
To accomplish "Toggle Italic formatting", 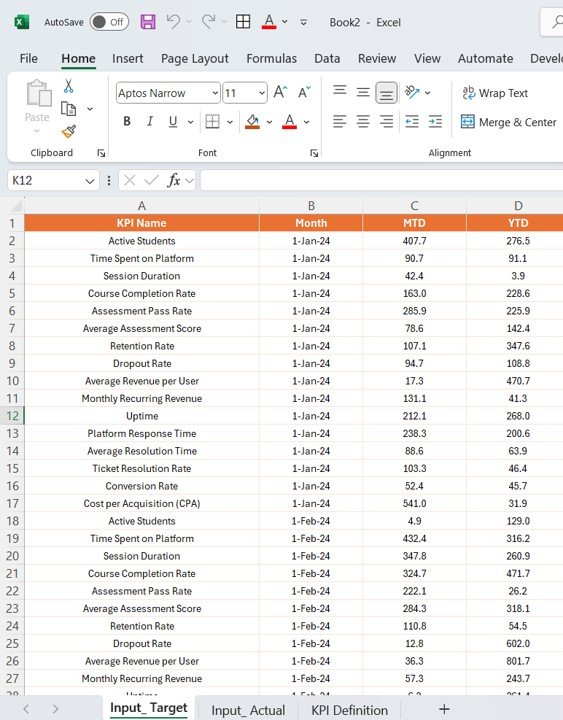I will click(150, 121).
